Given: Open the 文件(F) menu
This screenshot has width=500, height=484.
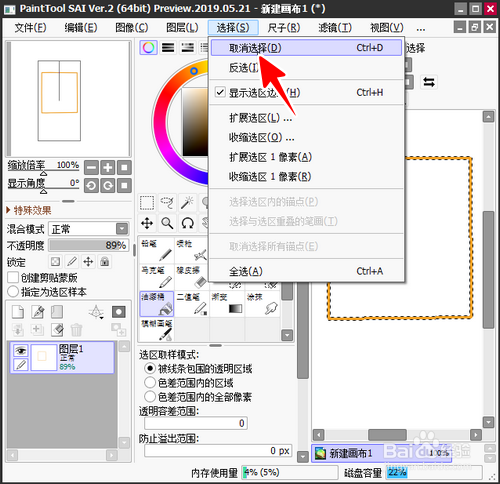Looking at the screenshot, I should click(x=30, y=28).
